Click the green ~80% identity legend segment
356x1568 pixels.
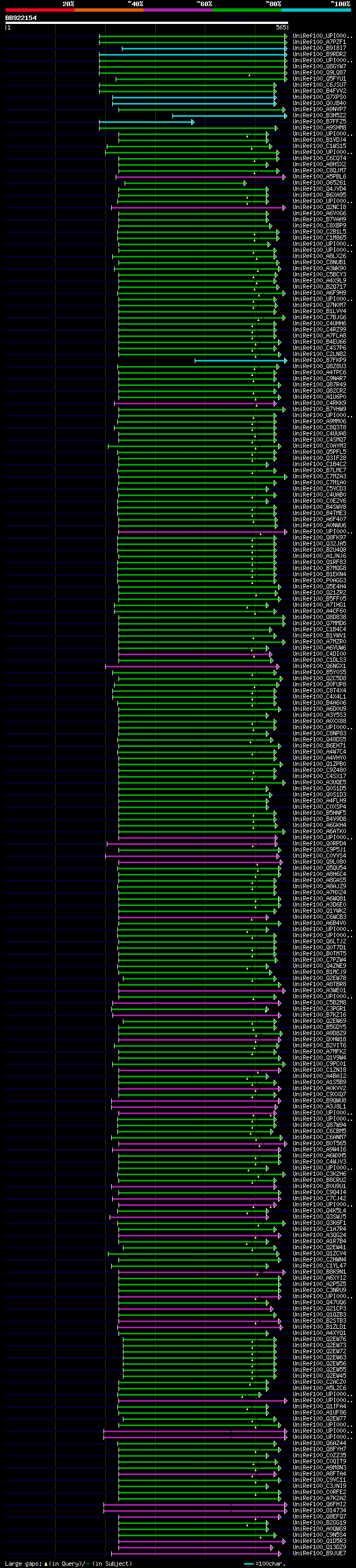247,10
